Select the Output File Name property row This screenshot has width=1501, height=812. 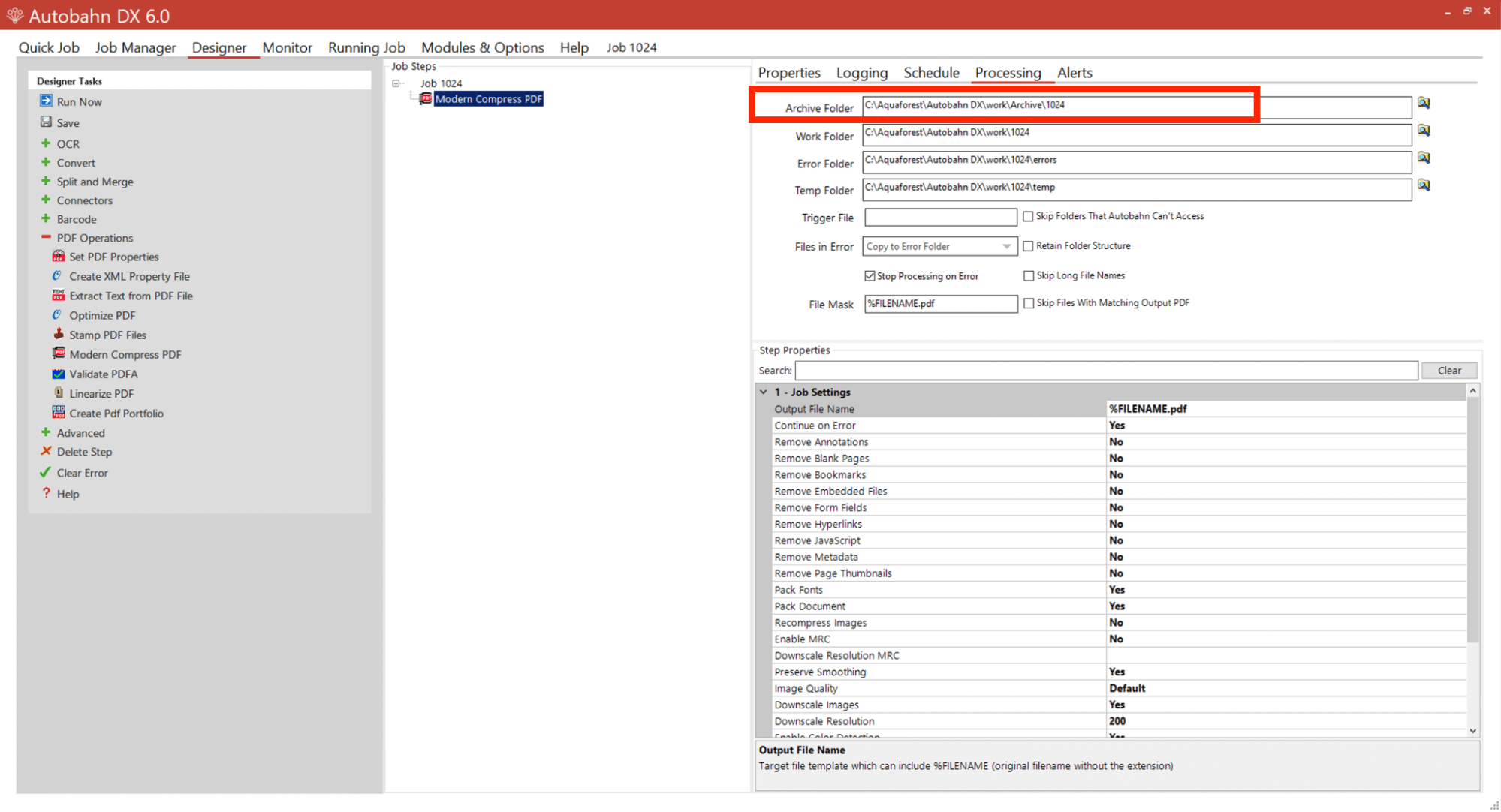click(x=1119, y=409)
